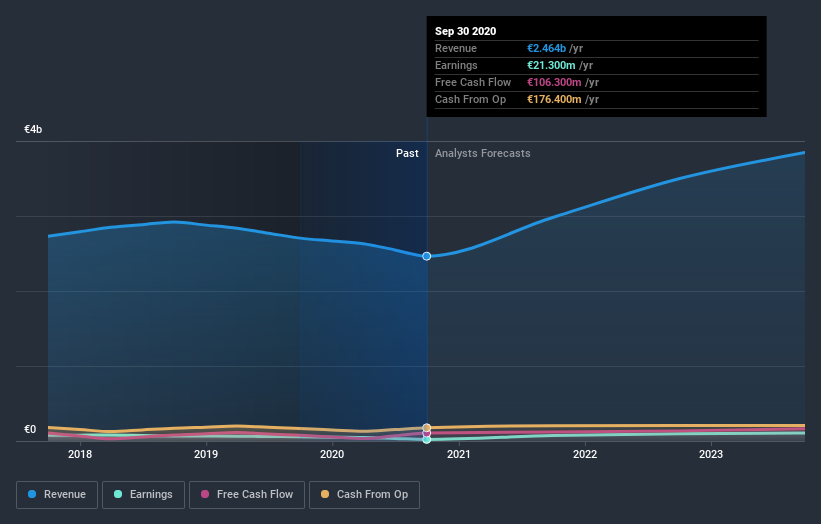Select the 2020 x-axis label

(x=332, y=454)
